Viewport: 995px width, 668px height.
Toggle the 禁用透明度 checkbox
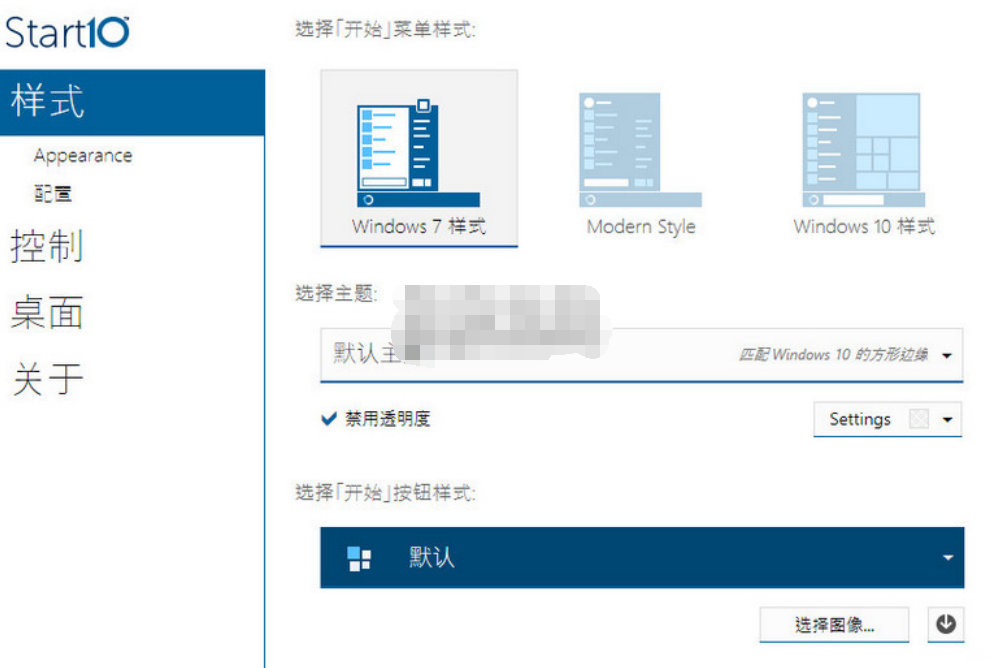coord(328,419)
